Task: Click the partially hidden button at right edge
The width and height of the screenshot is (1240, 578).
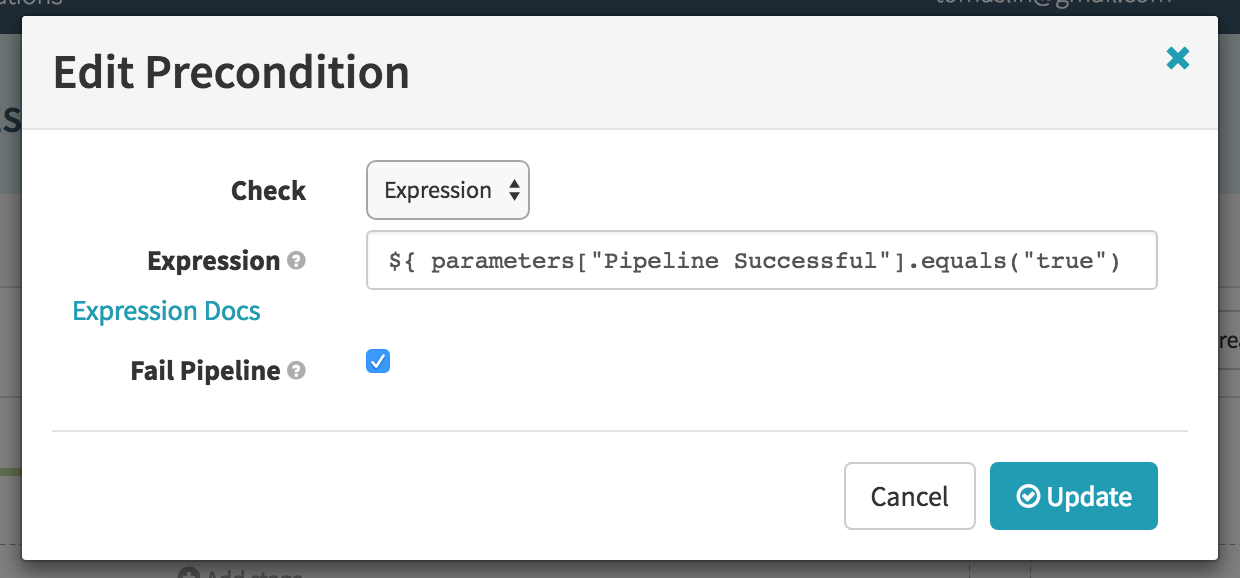Action: (1228, 341)
